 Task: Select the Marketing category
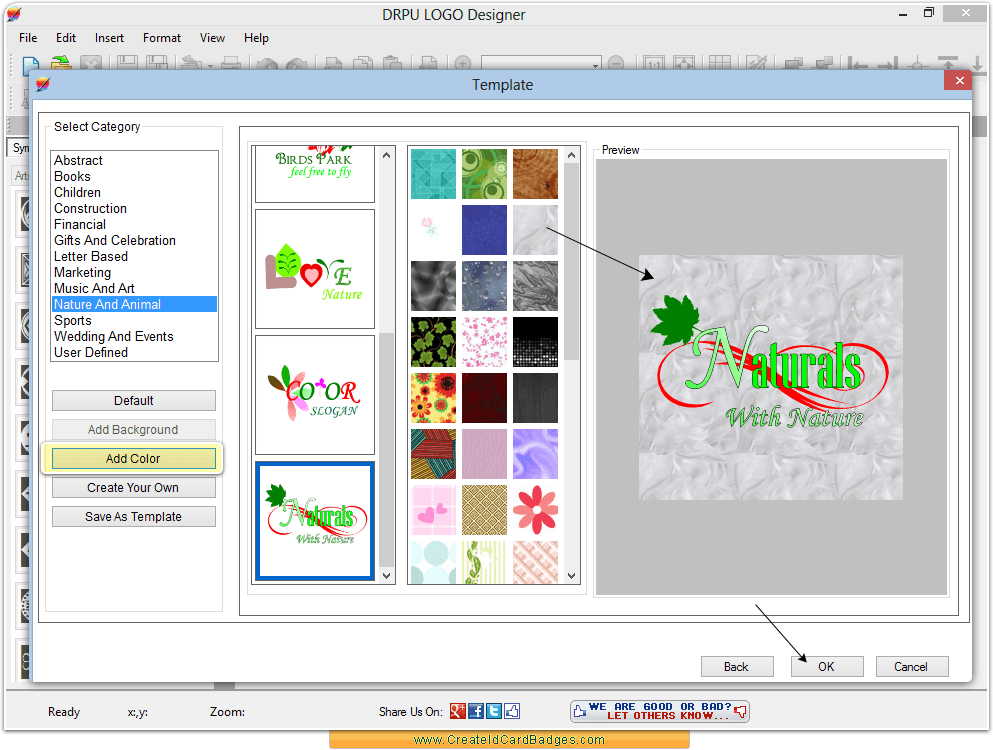click(134, 272)
